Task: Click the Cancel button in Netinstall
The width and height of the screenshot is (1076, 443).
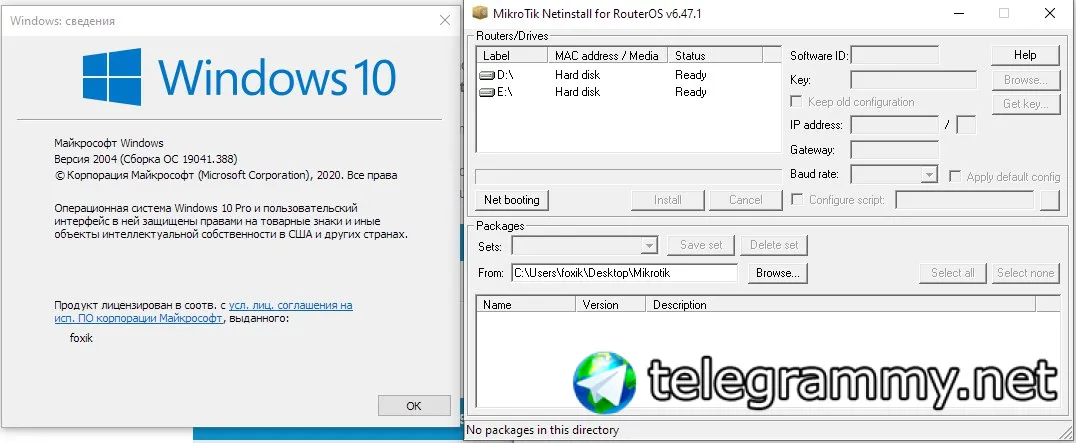Action: click(x=745, y=200)
